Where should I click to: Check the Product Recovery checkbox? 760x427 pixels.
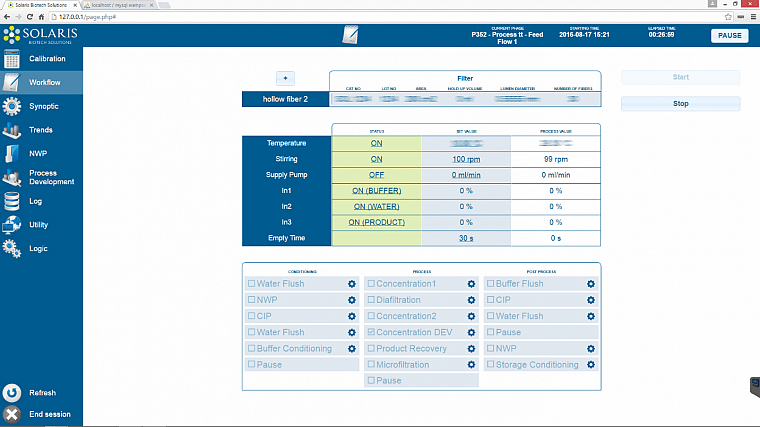tap(371, 348)
